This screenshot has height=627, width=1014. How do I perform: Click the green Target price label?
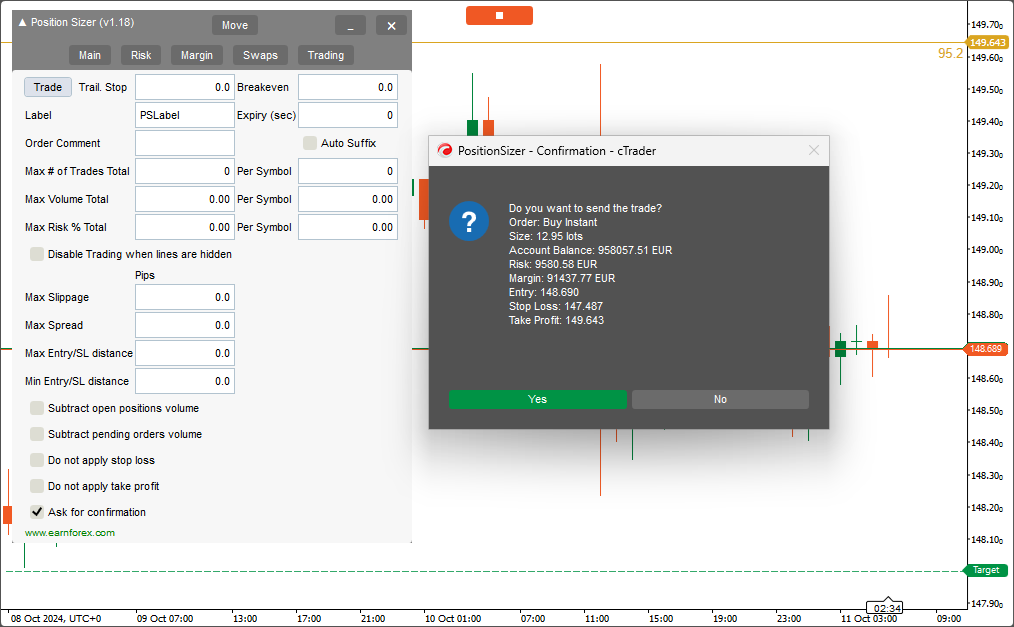(986, 570)
